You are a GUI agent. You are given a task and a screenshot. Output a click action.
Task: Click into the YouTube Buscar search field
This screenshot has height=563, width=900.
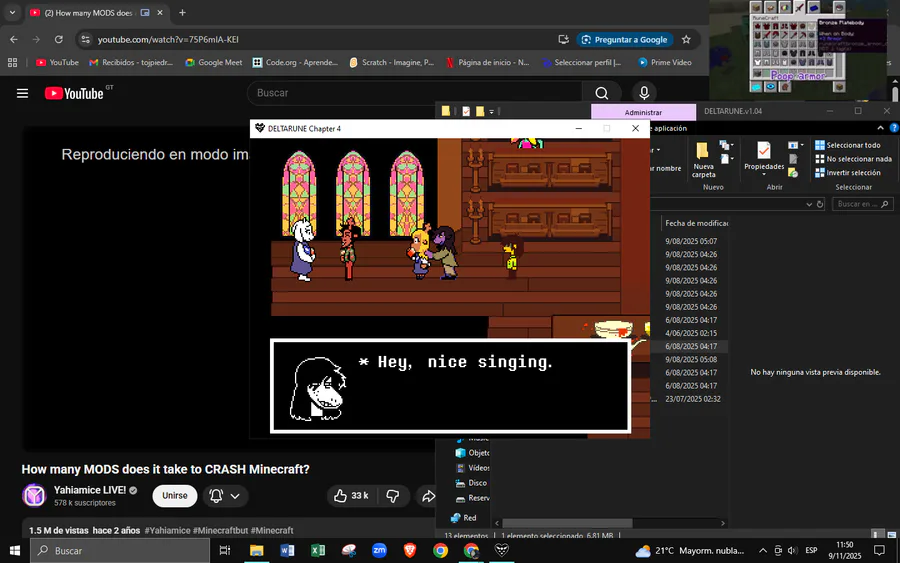[x=414, y=93]
